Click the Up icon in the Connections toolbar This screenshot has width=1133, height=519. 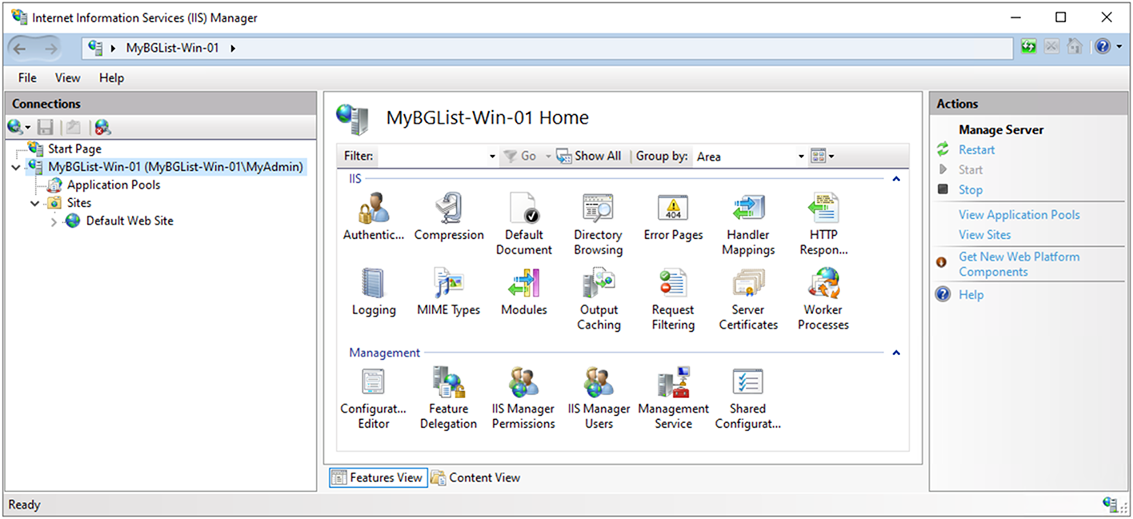point(73,128)
